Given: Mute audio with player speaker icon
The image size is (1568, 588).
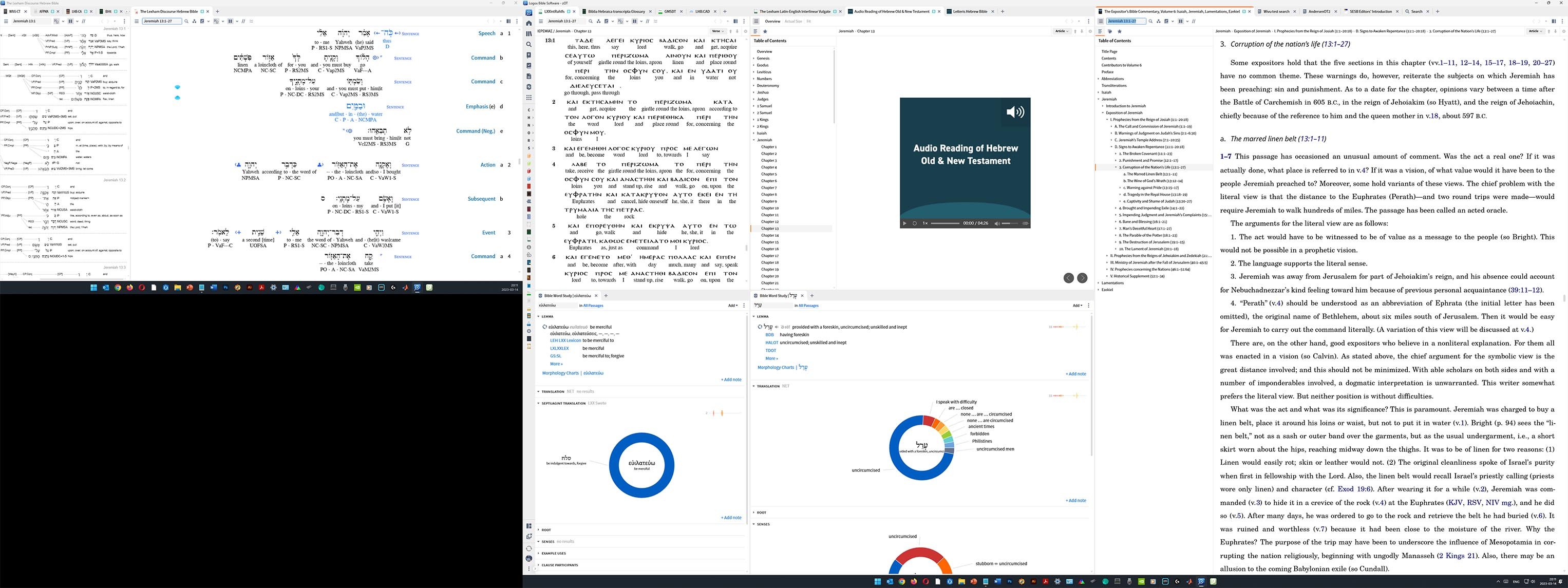Looking at the screenshot, I should pos(996,223).
